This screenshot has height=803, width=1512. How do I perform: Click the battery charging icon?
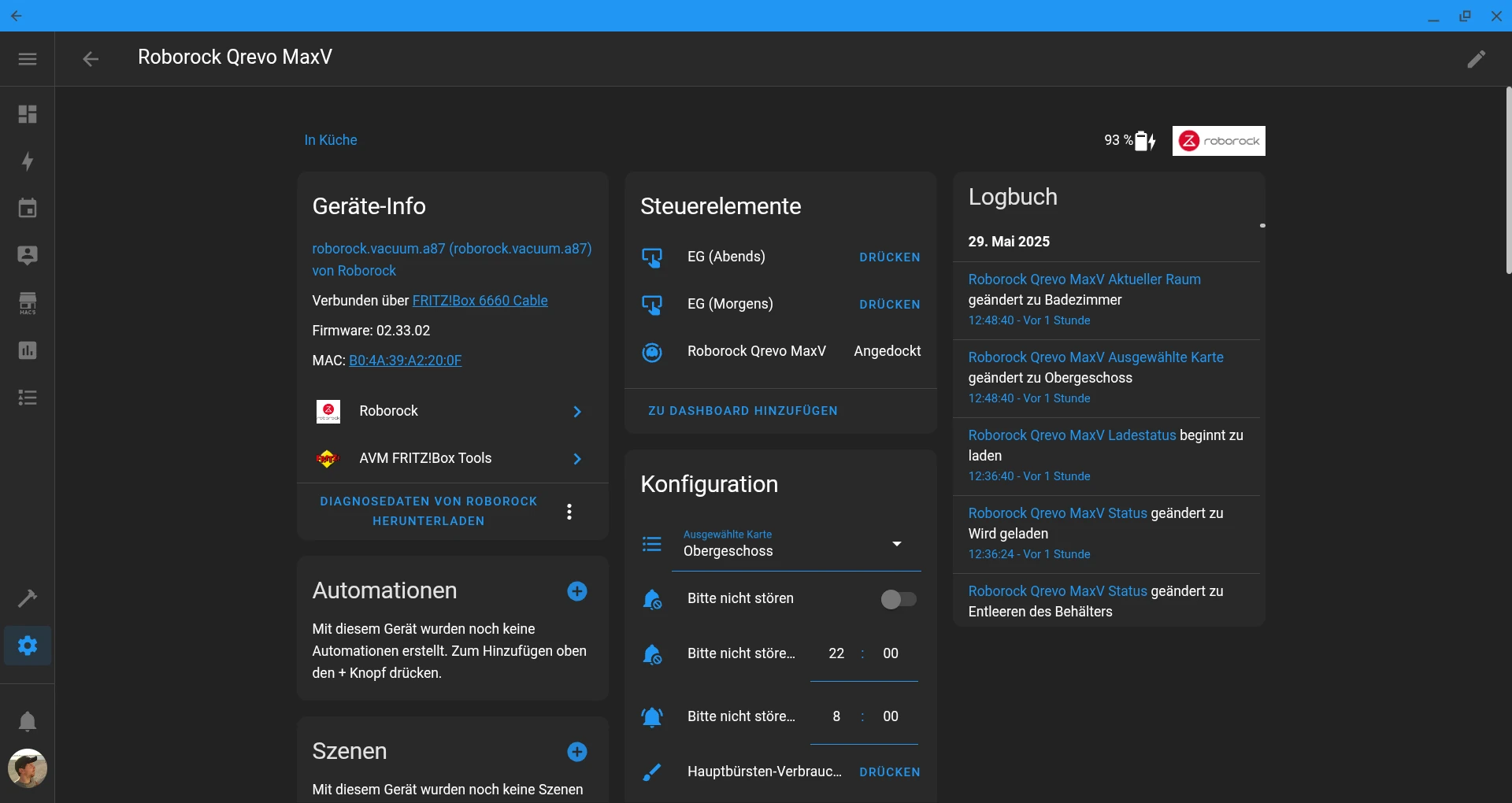[x=1145, y=141]
